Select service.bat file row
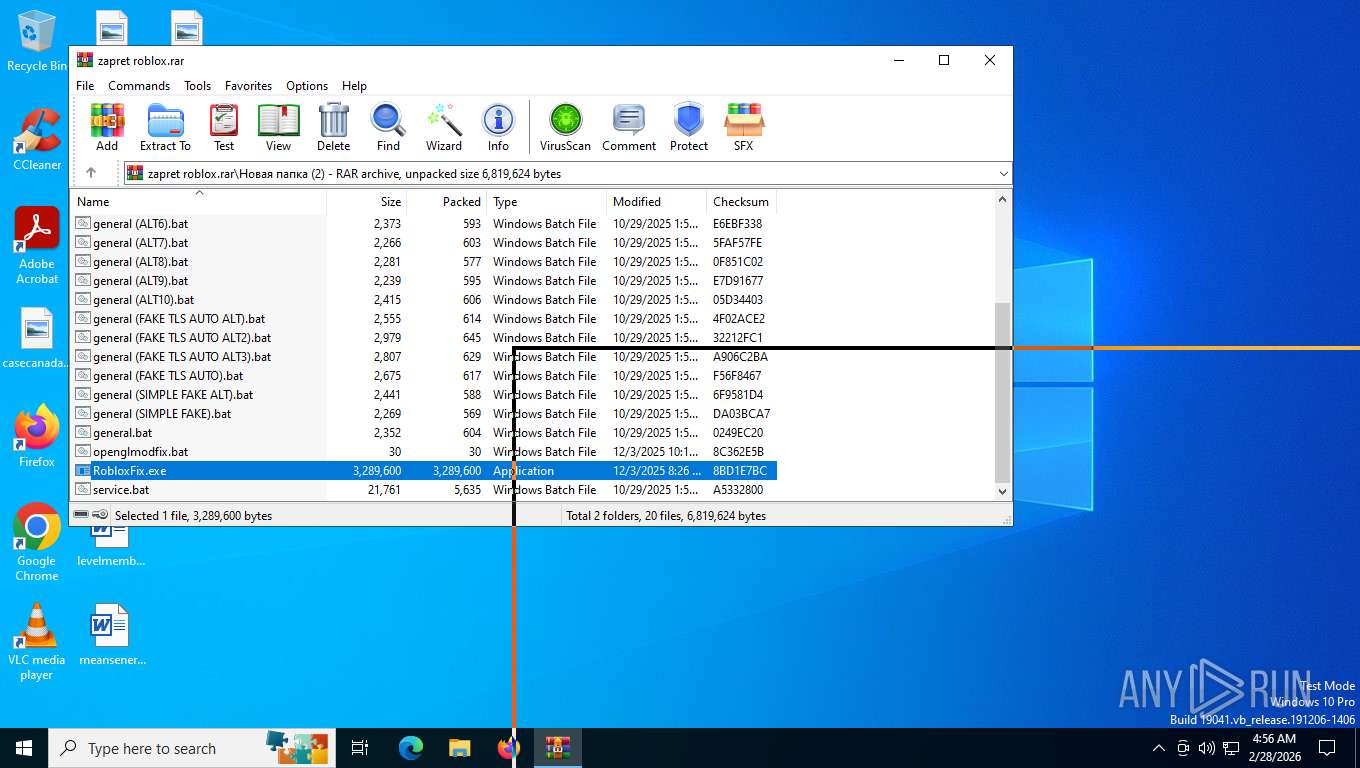This screenshot has width=1360, height=768. 424,489
